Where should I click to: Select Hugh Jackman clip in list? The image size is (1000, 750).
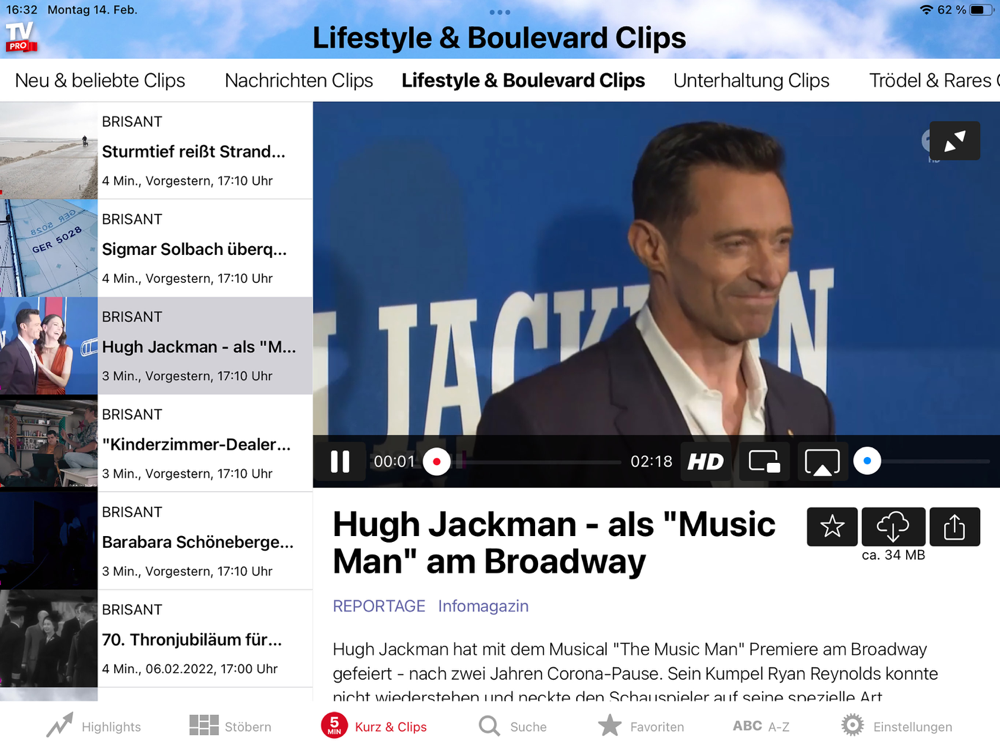156,346
